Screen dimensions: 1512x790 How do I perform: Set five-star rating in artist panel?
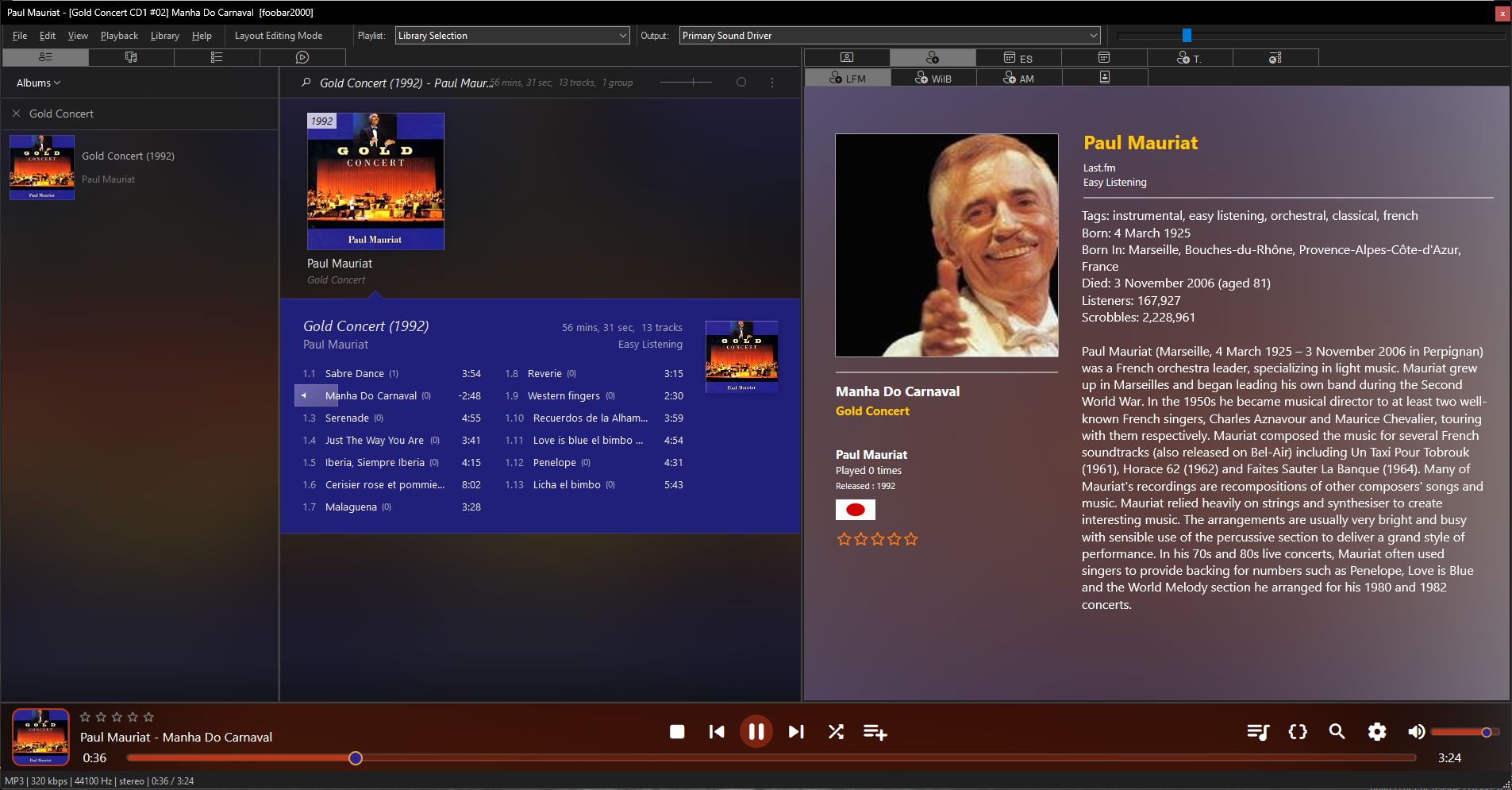911,539
